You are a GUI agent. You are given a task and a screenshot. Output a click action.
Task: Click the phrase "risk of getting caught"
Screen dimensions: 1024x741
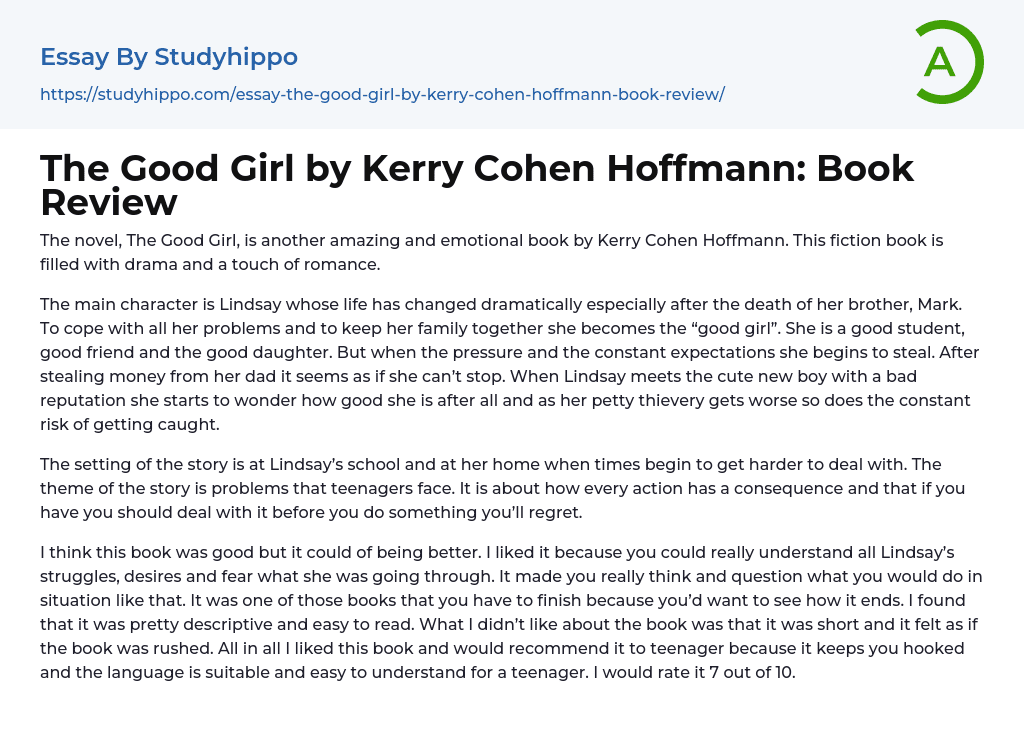click(x=128, y=423)
